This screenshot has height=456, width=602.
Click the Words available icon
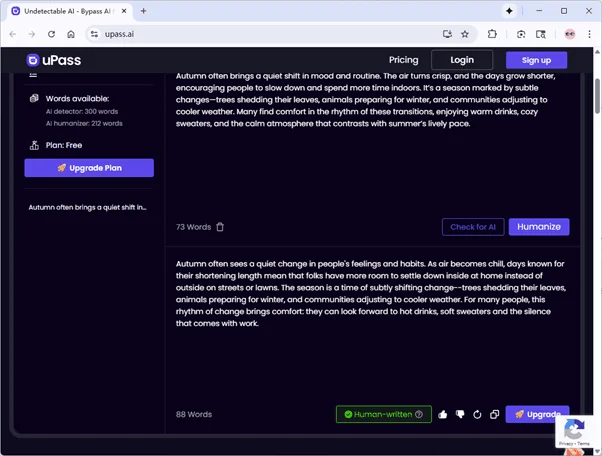click(x=34, y=98)
